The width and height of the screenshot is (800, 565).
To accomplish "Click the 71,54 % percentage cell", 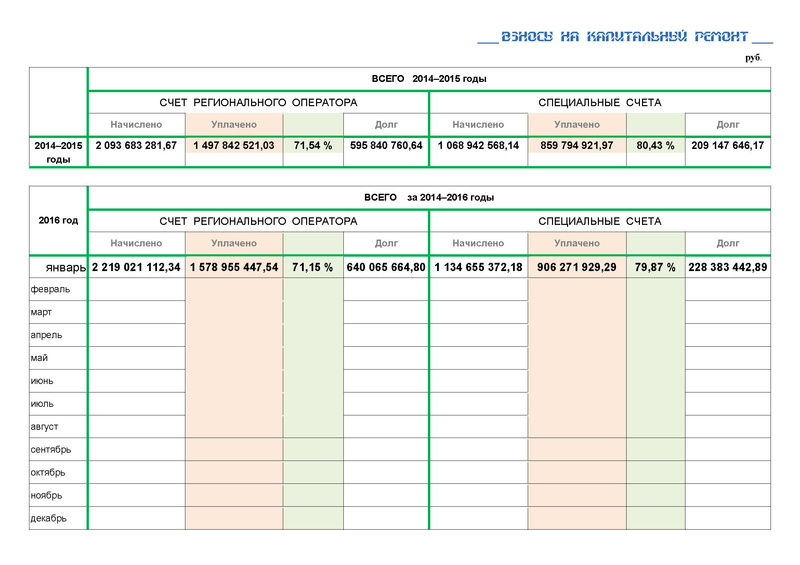I will click(313, 145).
